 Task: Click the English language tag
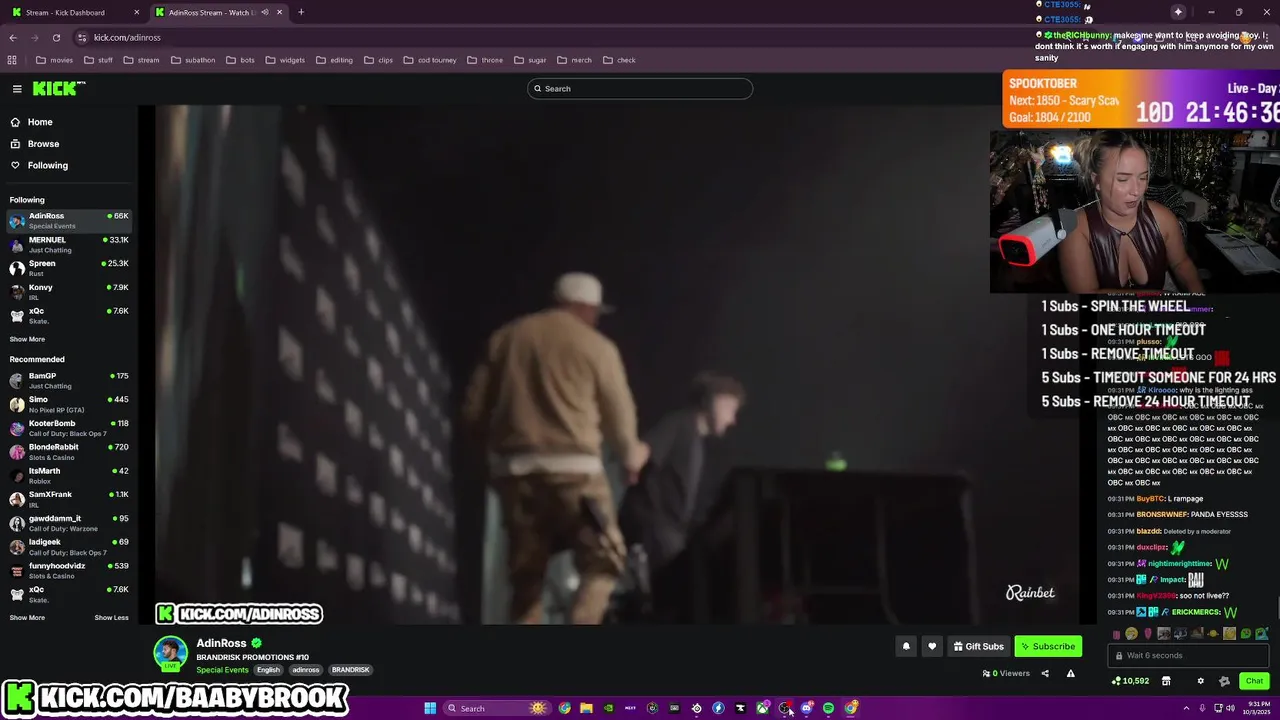pos(268,670)
